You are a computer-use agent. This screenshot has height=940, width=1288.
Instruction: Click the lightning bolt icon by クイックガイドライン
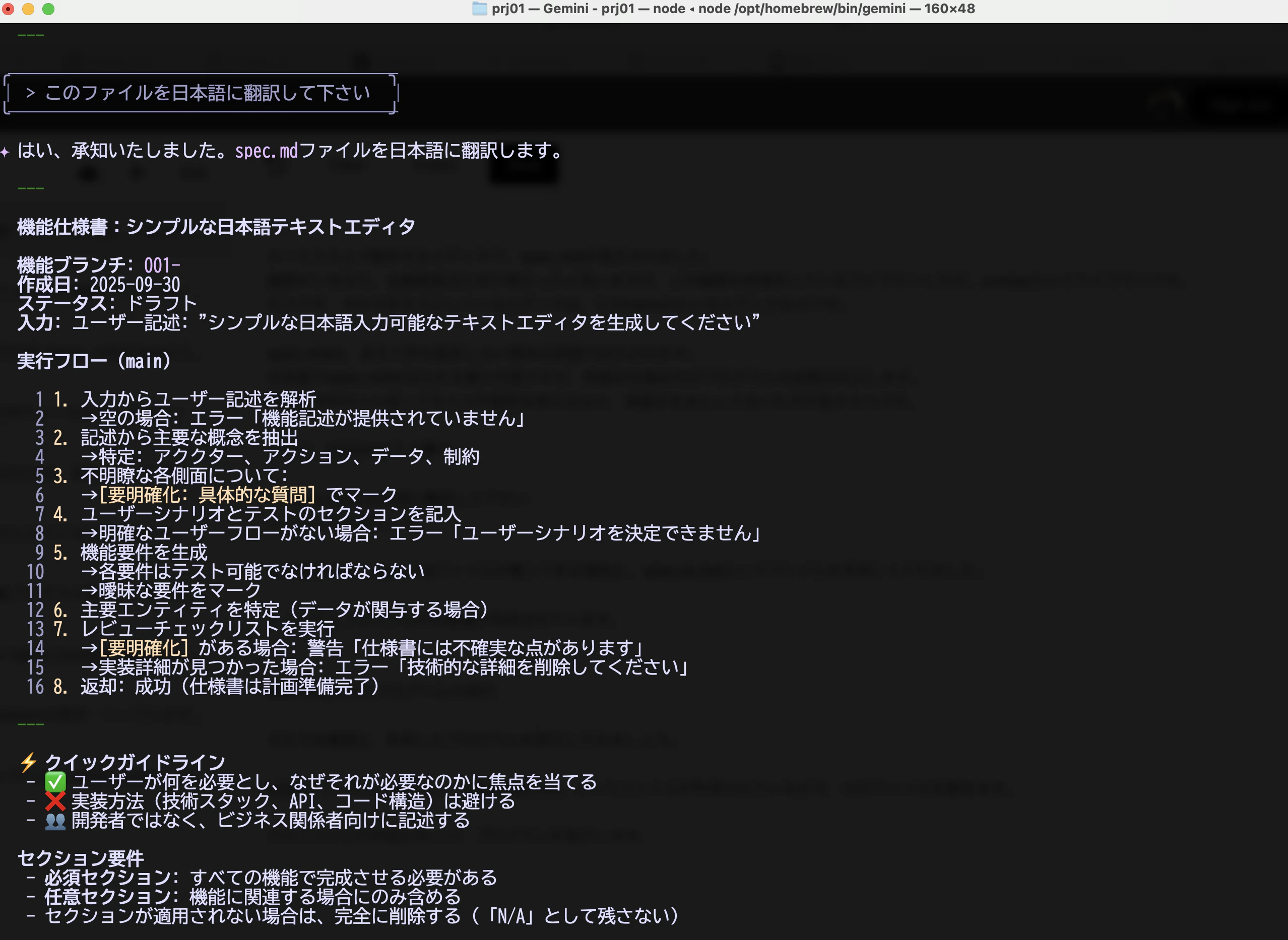tap(28, 763)
